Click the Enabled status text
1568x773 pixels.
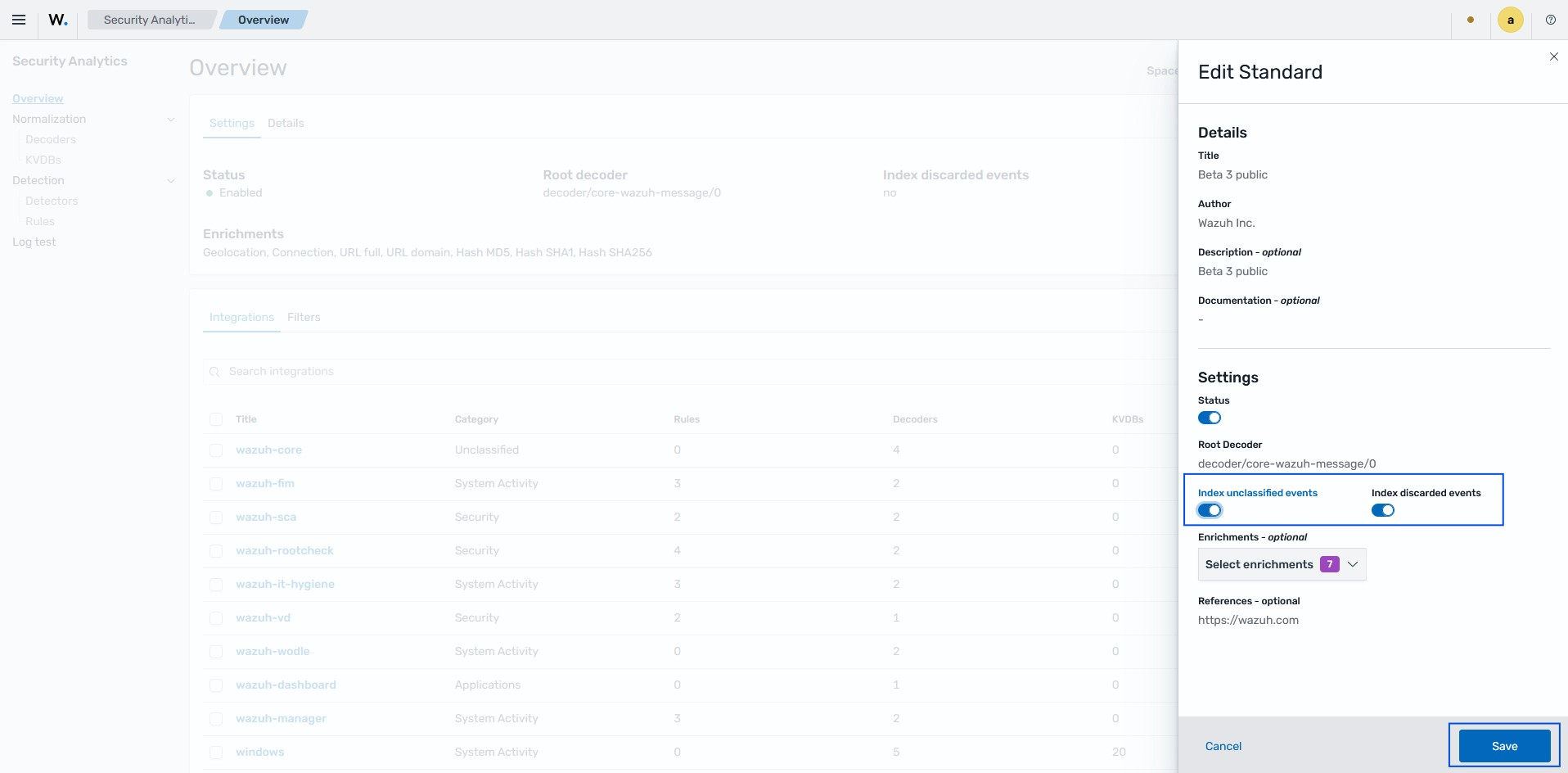click(241, 193)
